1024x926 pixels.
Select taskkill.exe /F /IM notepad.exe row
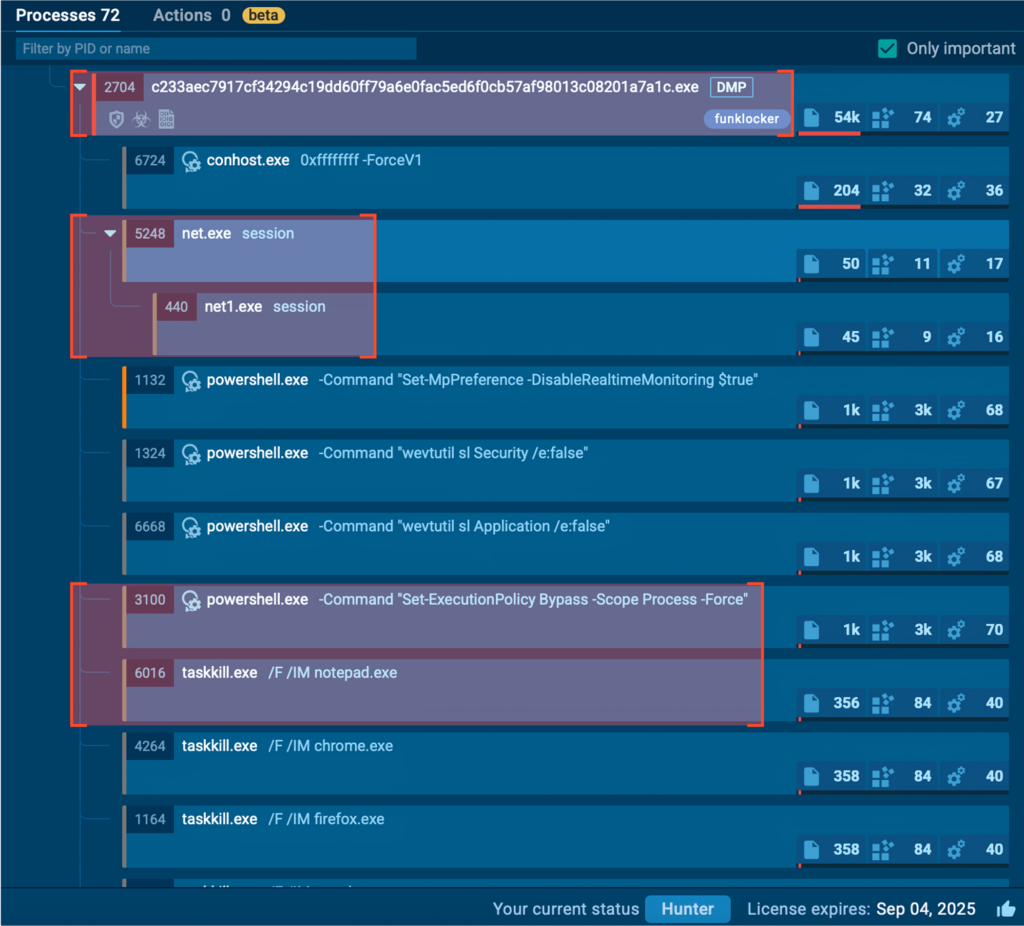566,690
